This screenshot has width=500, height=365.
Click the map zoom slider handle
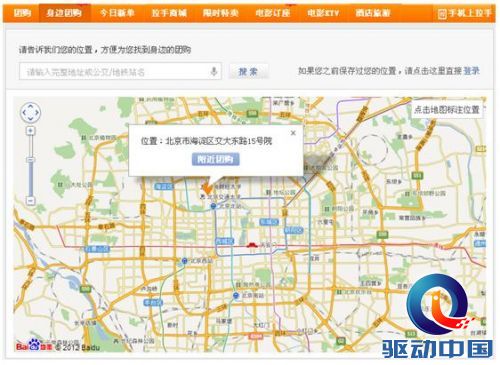pos(30,160)
